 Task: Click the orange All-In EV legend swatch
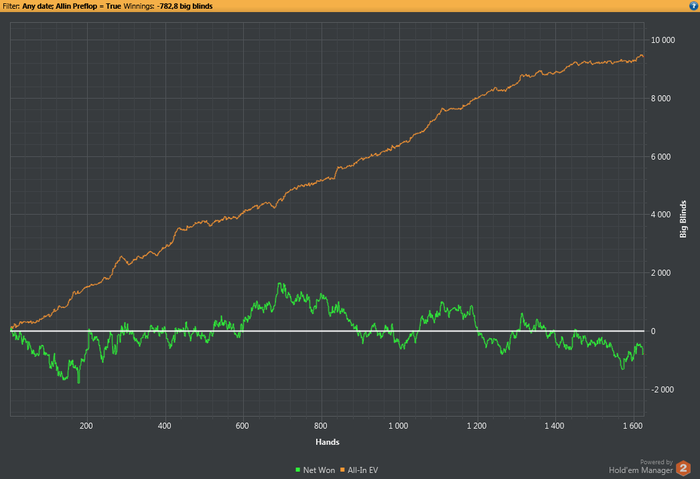tap(343, 470)
